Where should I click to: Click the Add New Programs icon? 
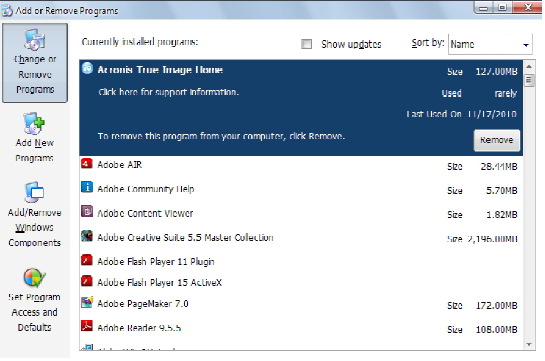coord(34,123)
